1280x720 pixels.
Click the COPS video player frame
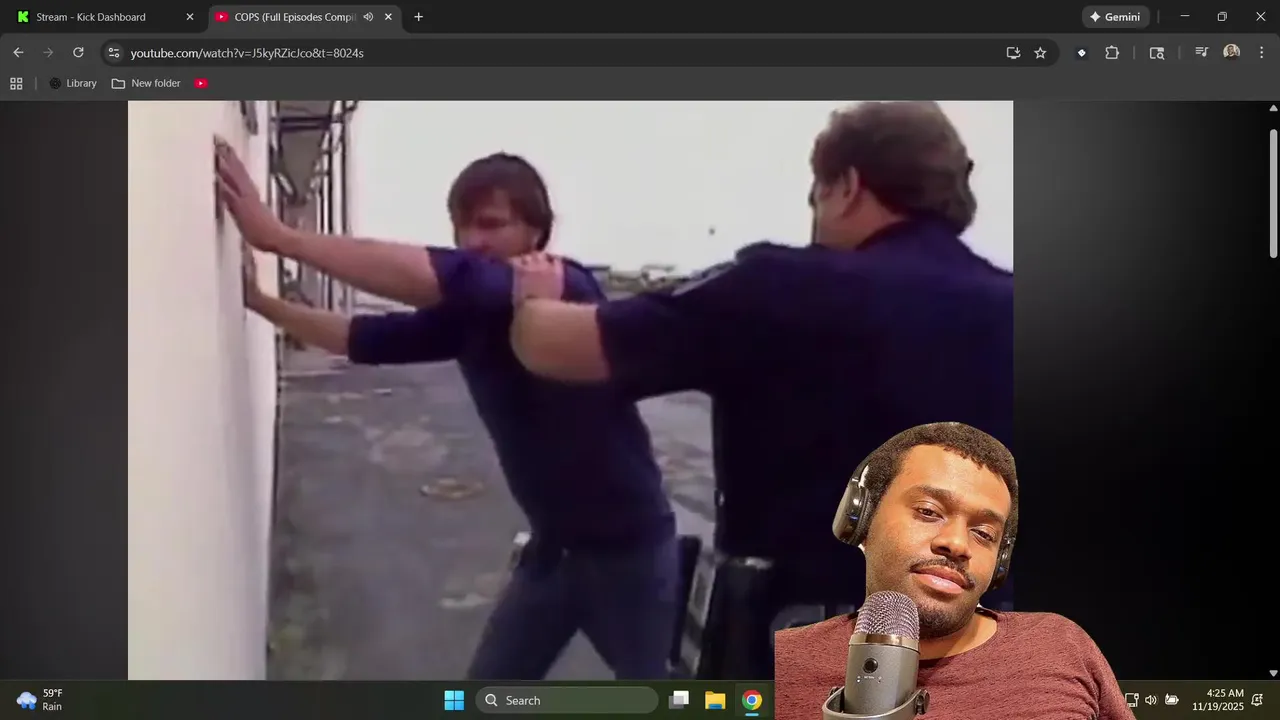[x=570, y=390]
